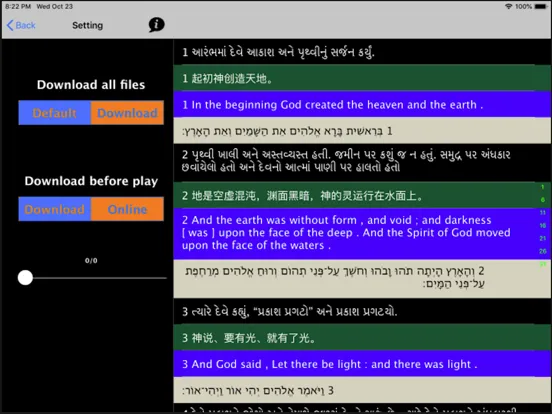
Task: Select Gujarati verse 2 row
Action: [362, 162]
